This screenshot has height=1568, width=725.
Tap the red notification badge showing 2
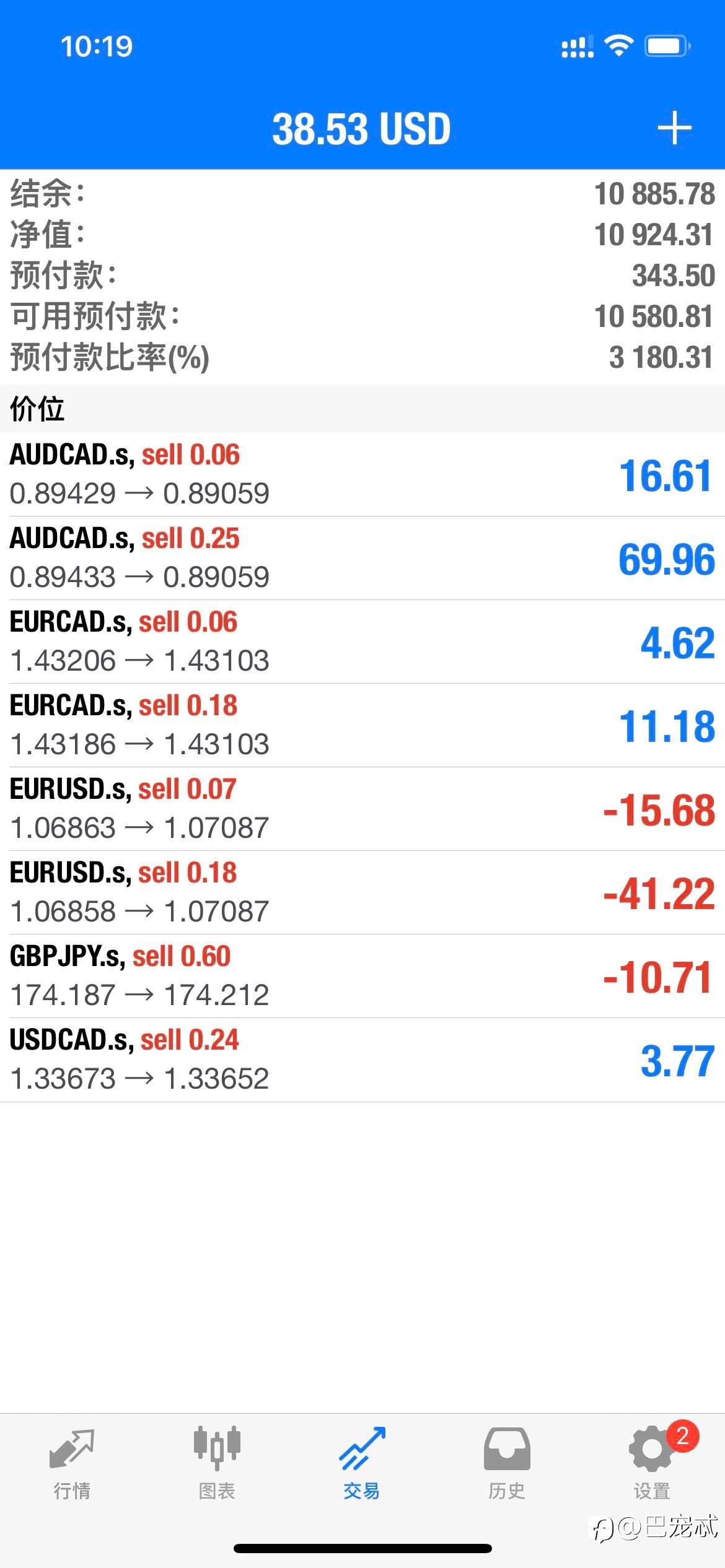tap(683, 1435)
